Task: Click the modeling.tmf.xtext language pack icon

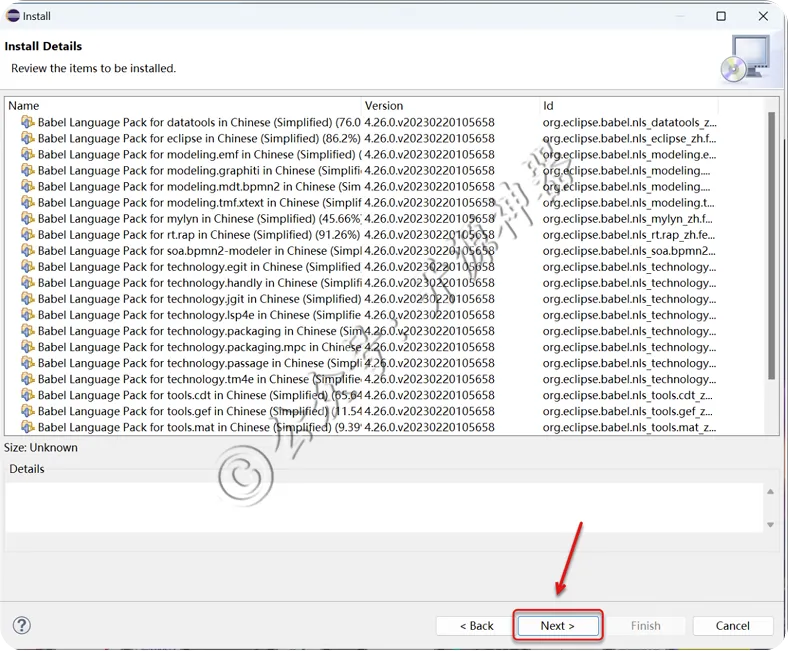Action: pos(28,203)
